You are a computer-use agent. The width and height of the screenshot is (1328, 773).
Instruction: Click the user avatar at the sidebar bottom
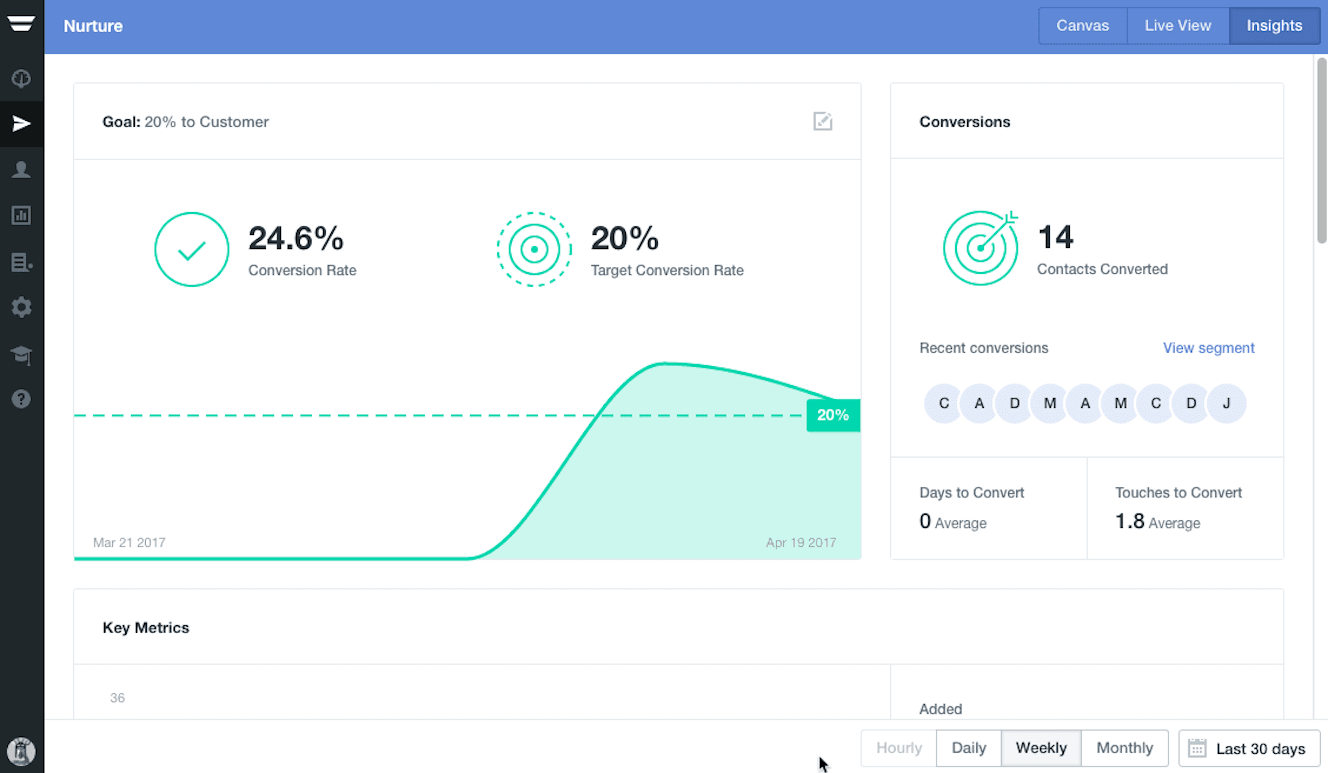21,751
